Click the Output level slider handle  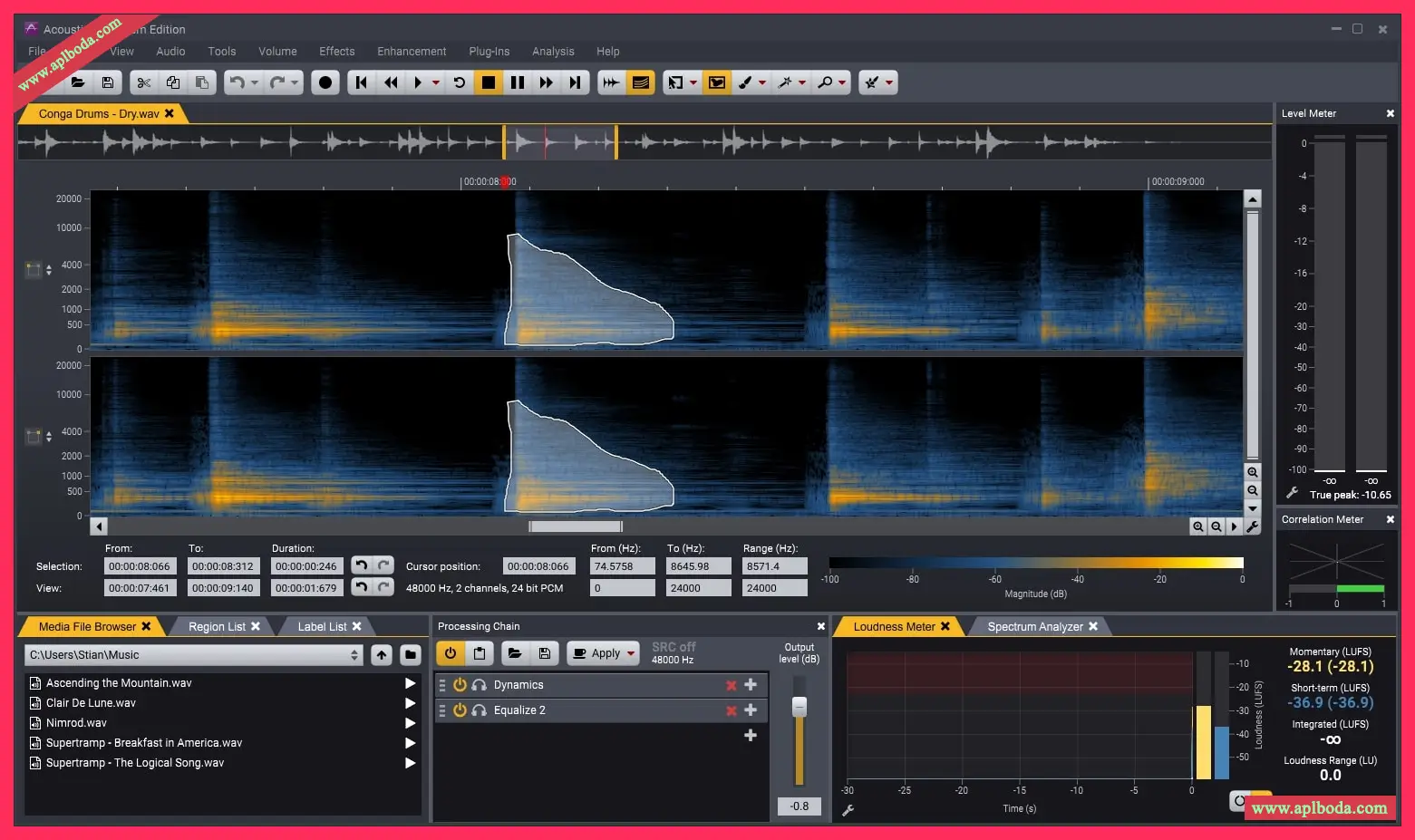[x=800, y=707]
